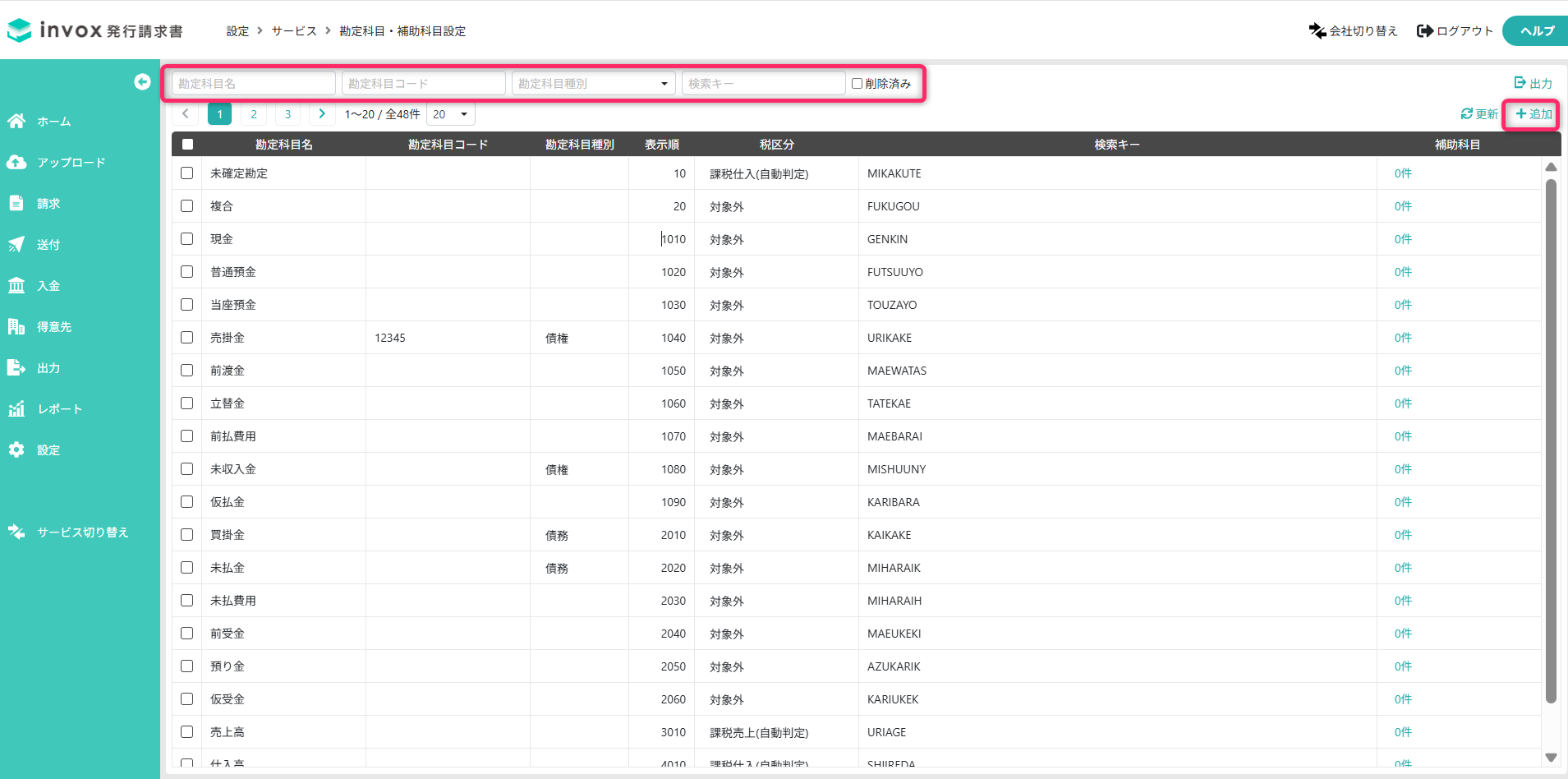The height and width of the screenshot is (779, 1568).
Task: Open 0件 link for 未確定勘定
Action: tap(1403, 173)
